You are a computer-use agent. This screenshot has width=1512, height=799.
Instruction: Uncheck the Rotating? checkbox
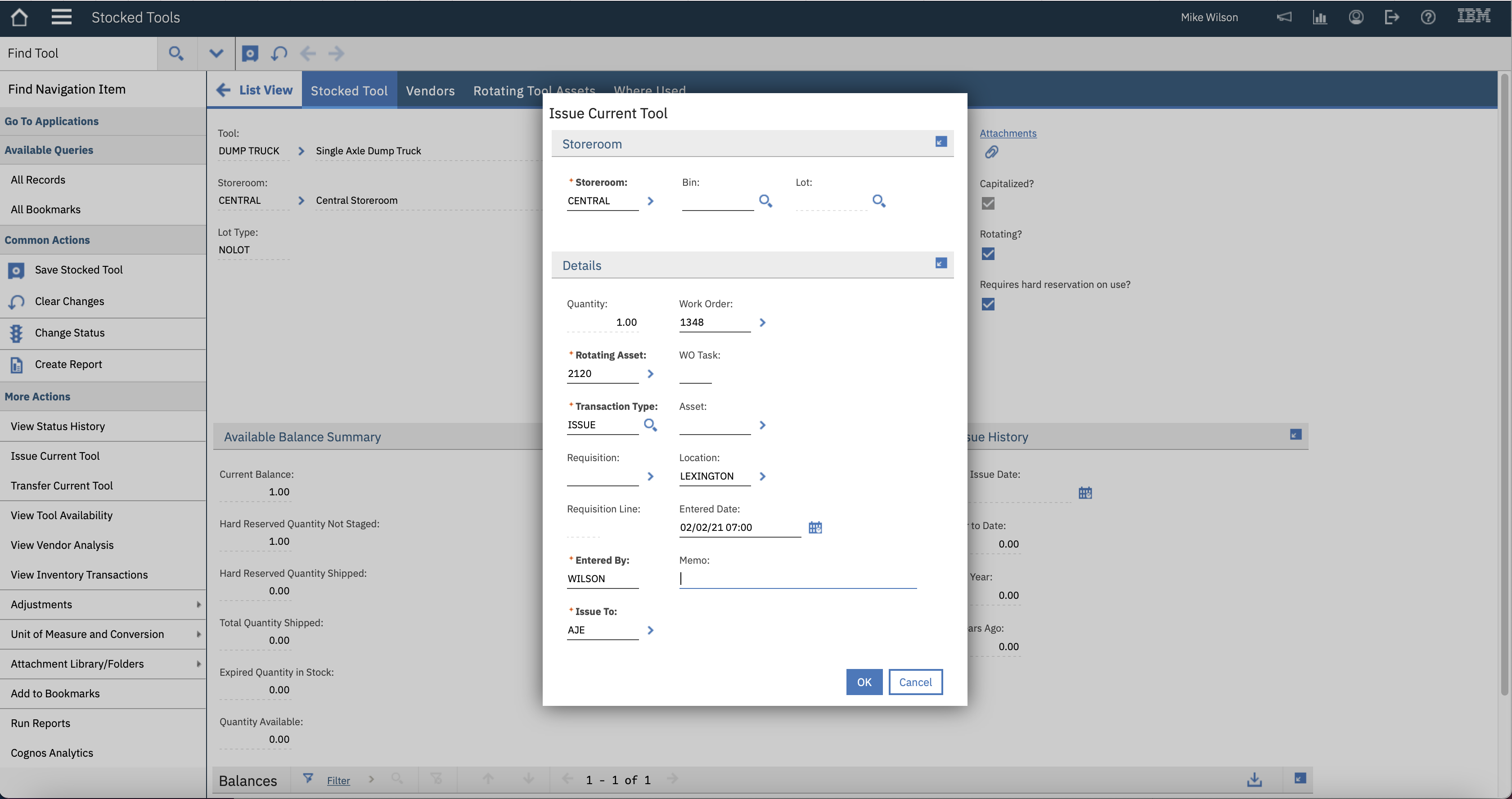tap(989, 254)
